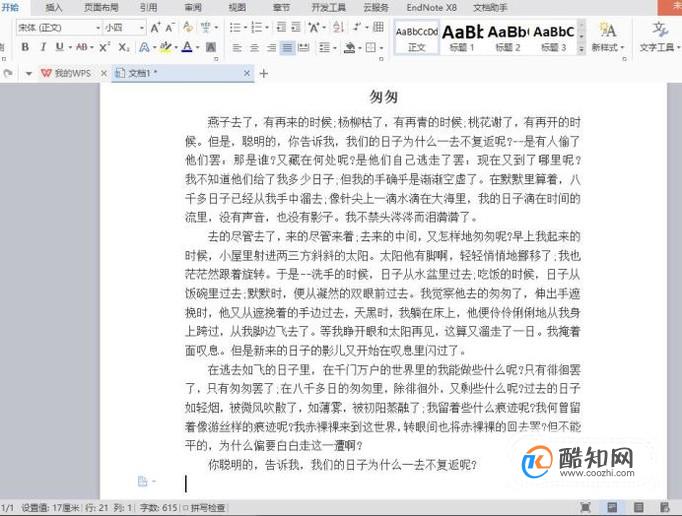Click the insert table grid icon
682x516 pixels.
pos(378,27)
